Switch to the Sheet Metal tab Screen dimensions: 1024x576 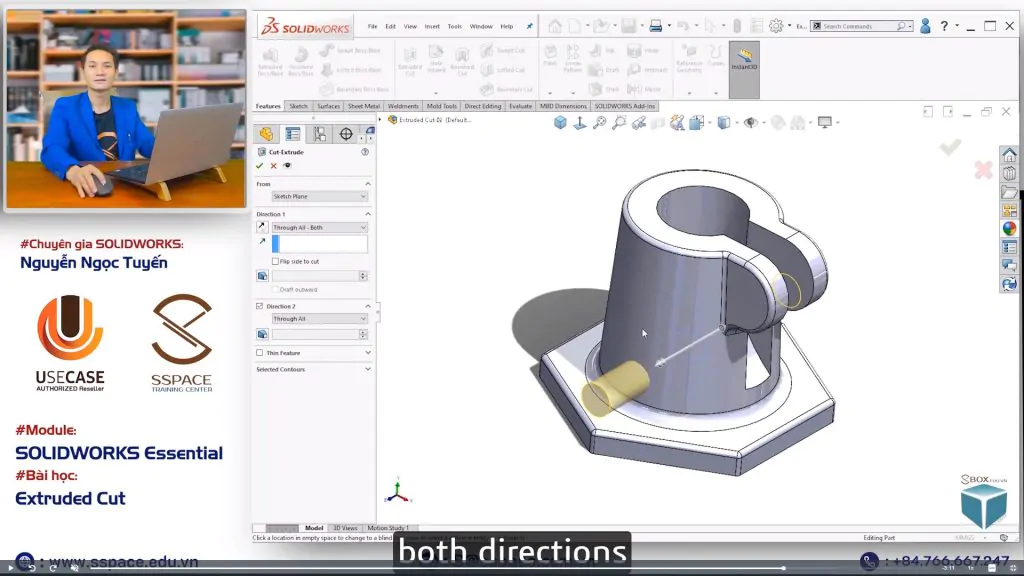click(364, 106)
